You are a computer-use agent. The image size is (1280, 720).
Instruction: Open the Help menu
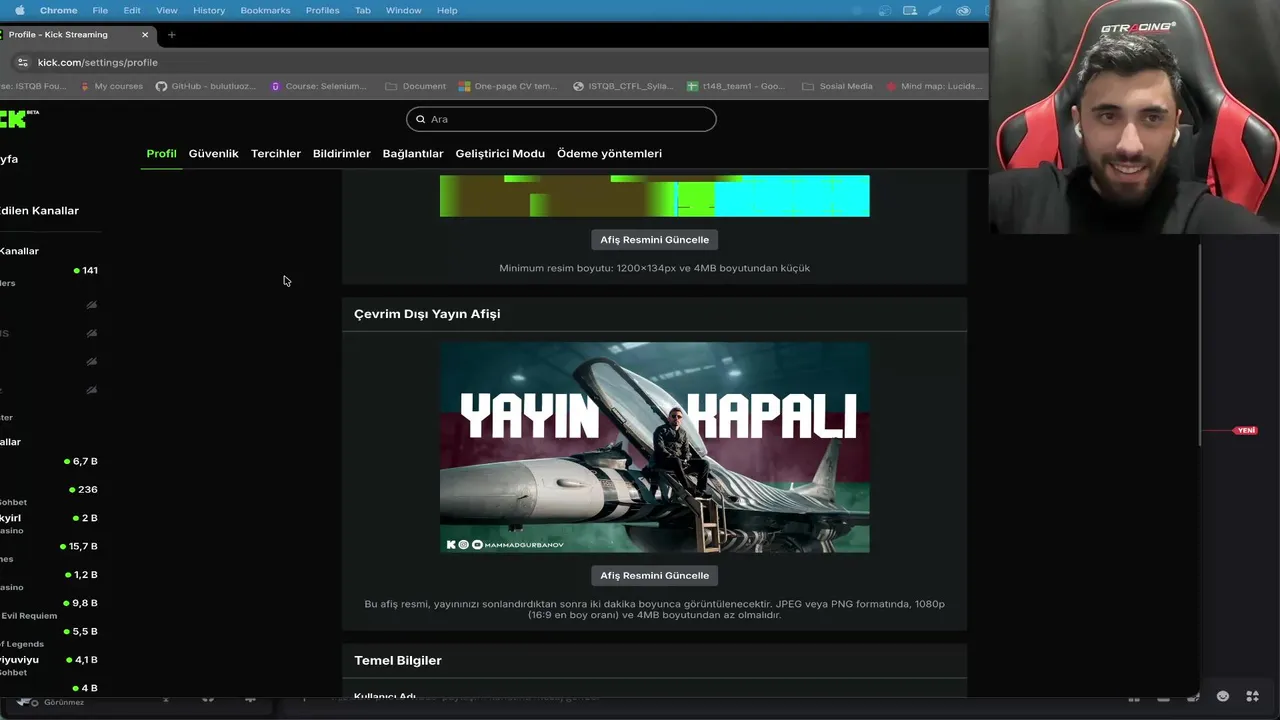[x=447, y=10]
